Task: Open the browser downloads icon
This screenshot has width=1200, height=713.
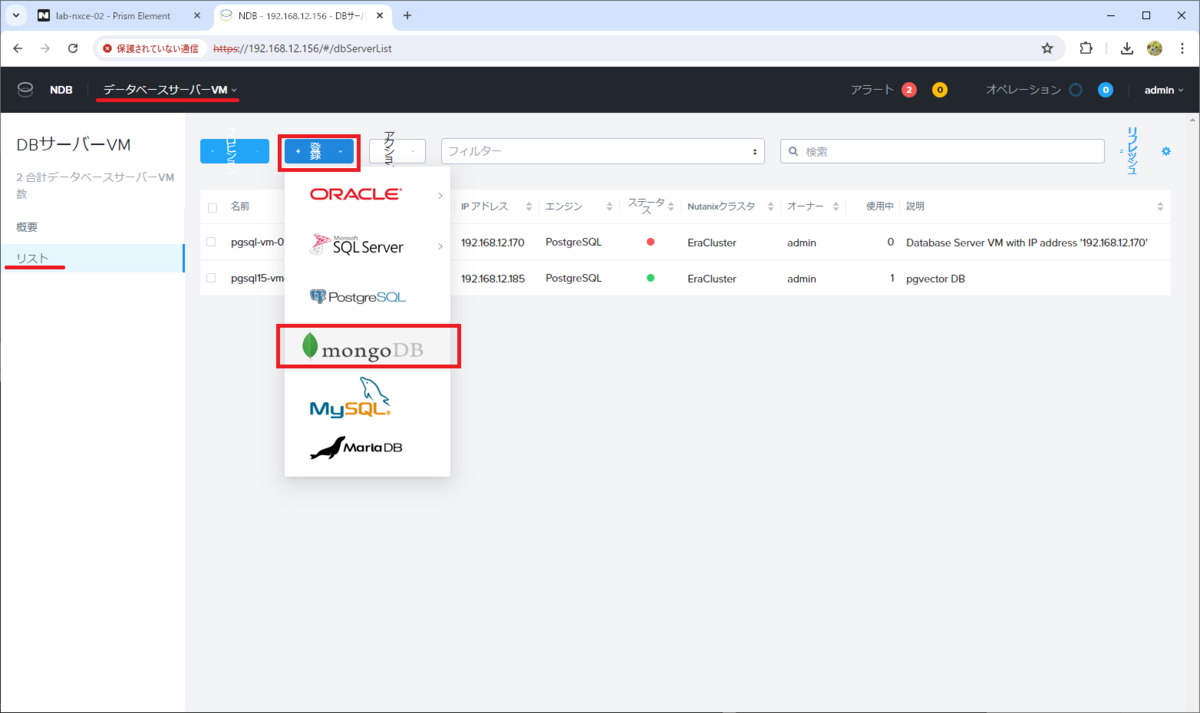Action: click(1127, 48)
